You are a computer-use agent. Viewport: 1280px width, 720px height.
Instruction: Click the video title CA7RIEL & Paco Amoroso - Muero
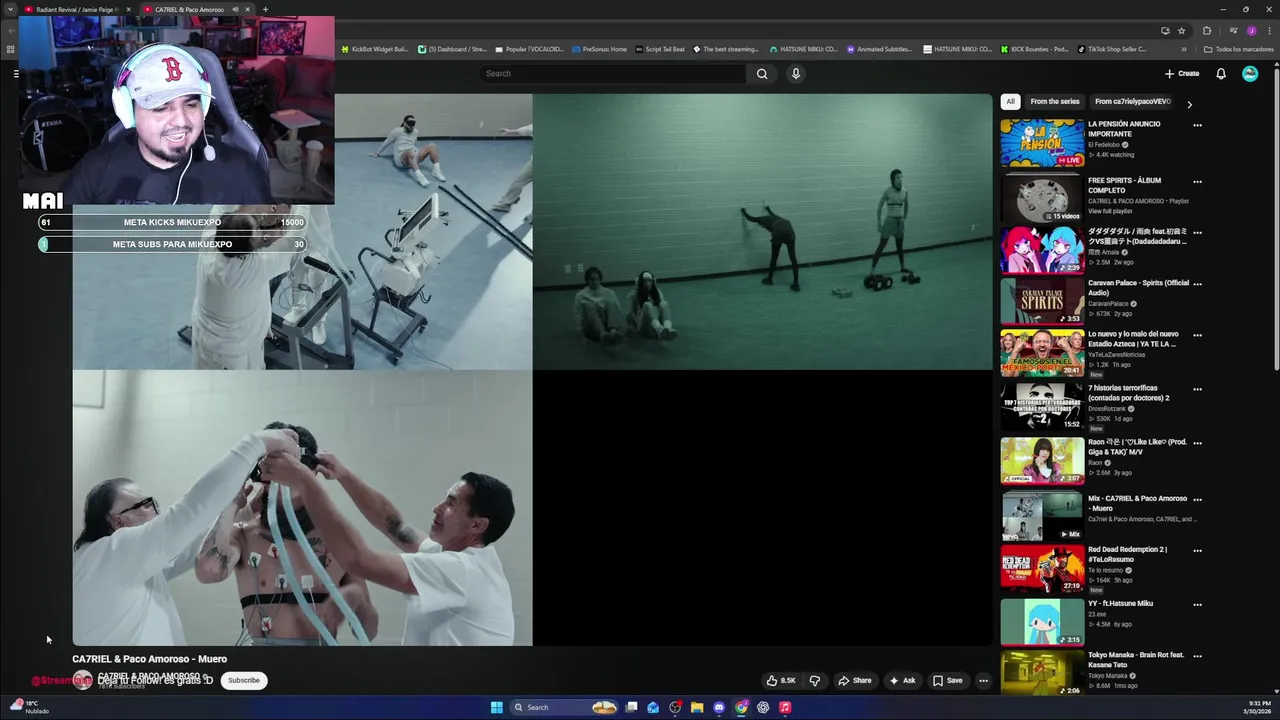(x=149, y=659)
